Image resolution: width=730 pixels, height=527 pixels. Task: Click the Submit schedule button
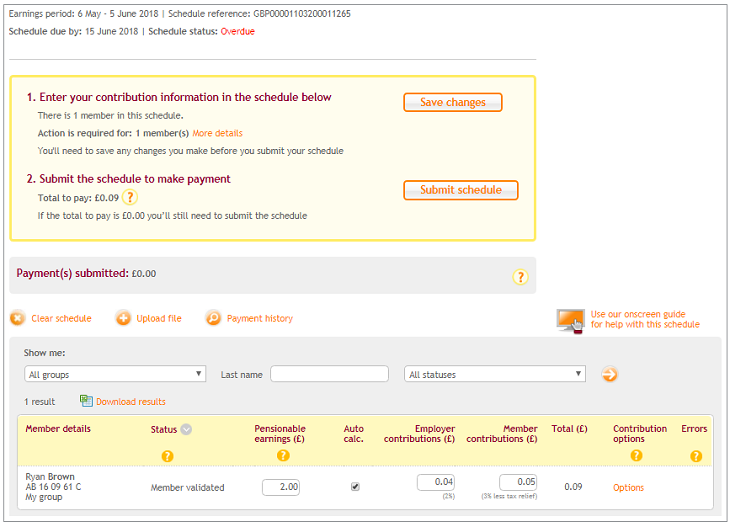click(460, 190)
